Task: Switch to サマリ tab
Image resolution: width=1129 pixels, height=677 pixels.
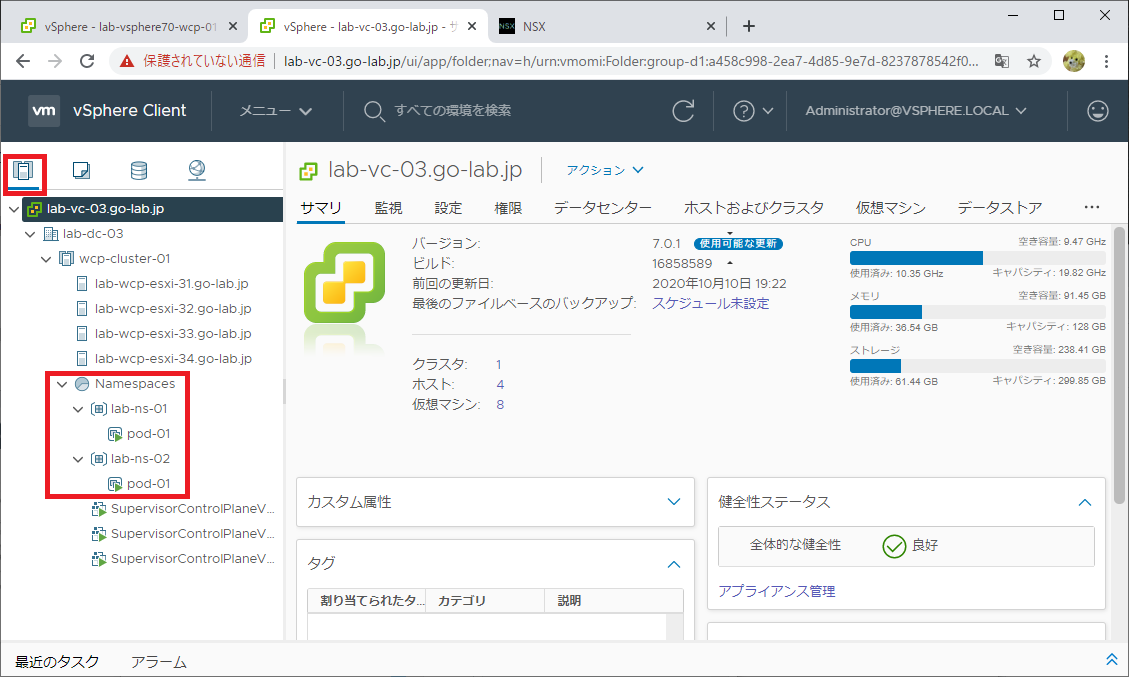Action: pos(320,208)
